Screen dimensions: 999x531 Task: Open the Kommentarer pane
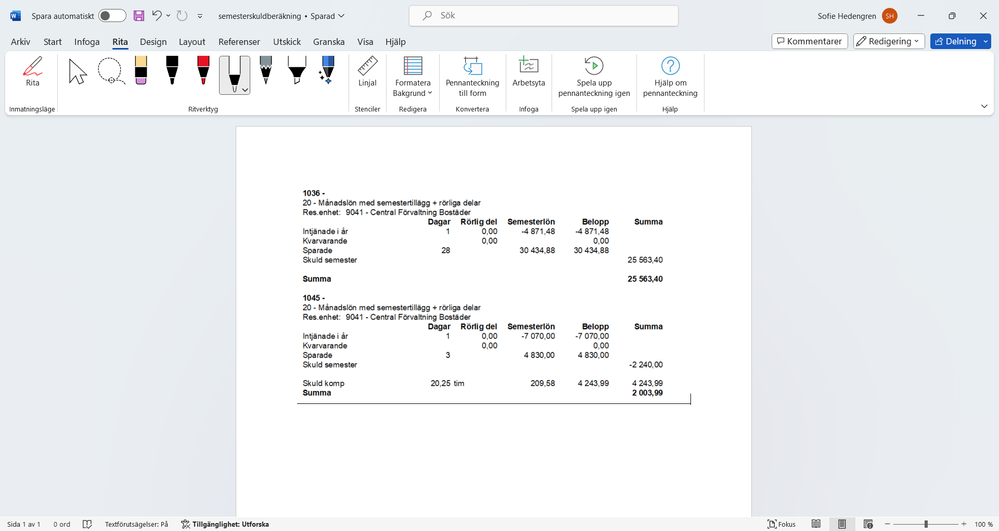(x=809, y=41)
